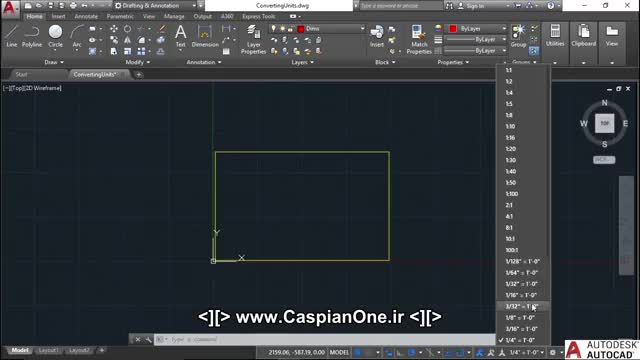Toggle annotation visibility icon in status bar

pyautogui.click(x=480, y=352)
